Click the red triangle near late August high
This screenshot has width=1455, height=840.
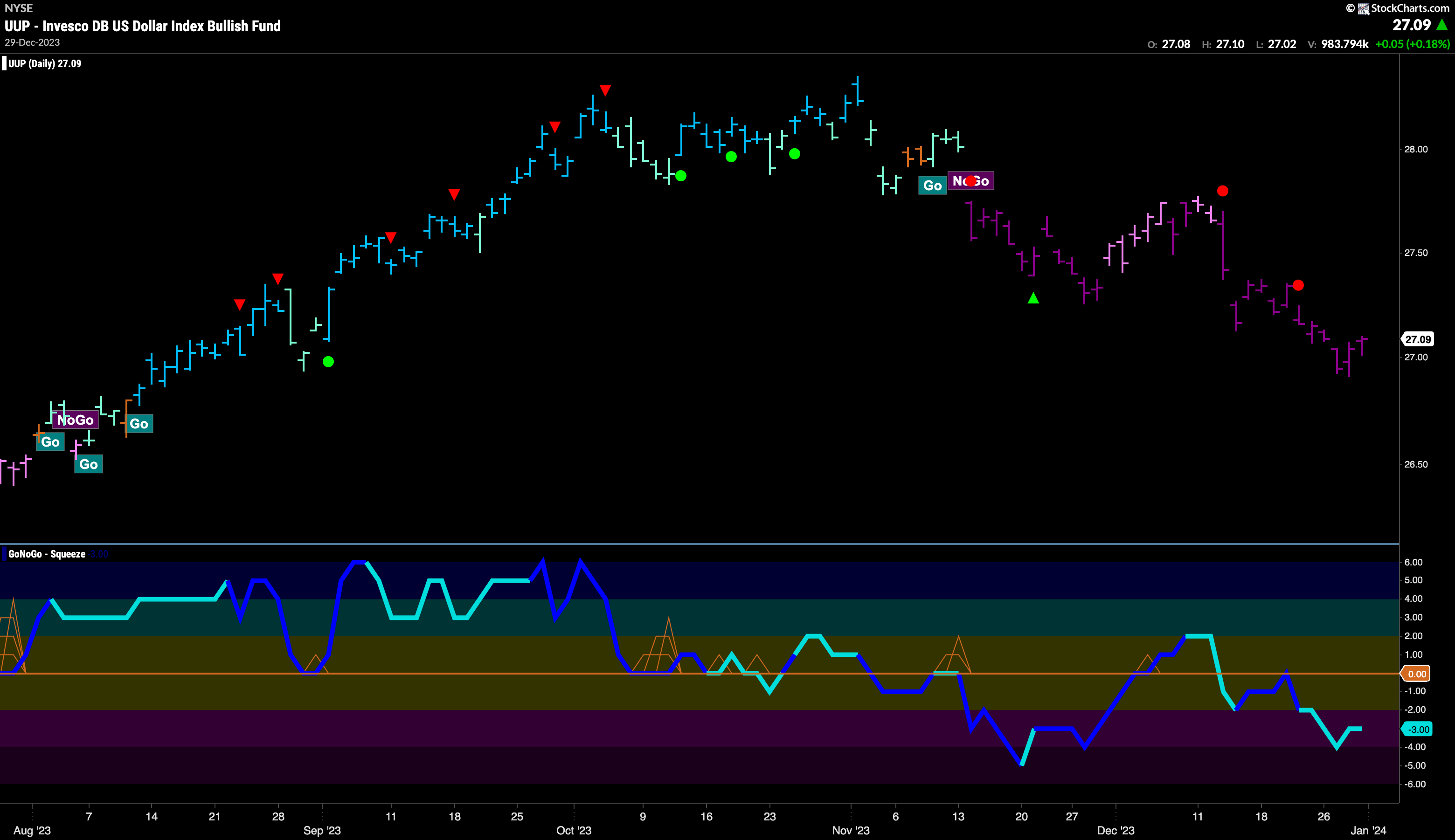tap(277, 279)
